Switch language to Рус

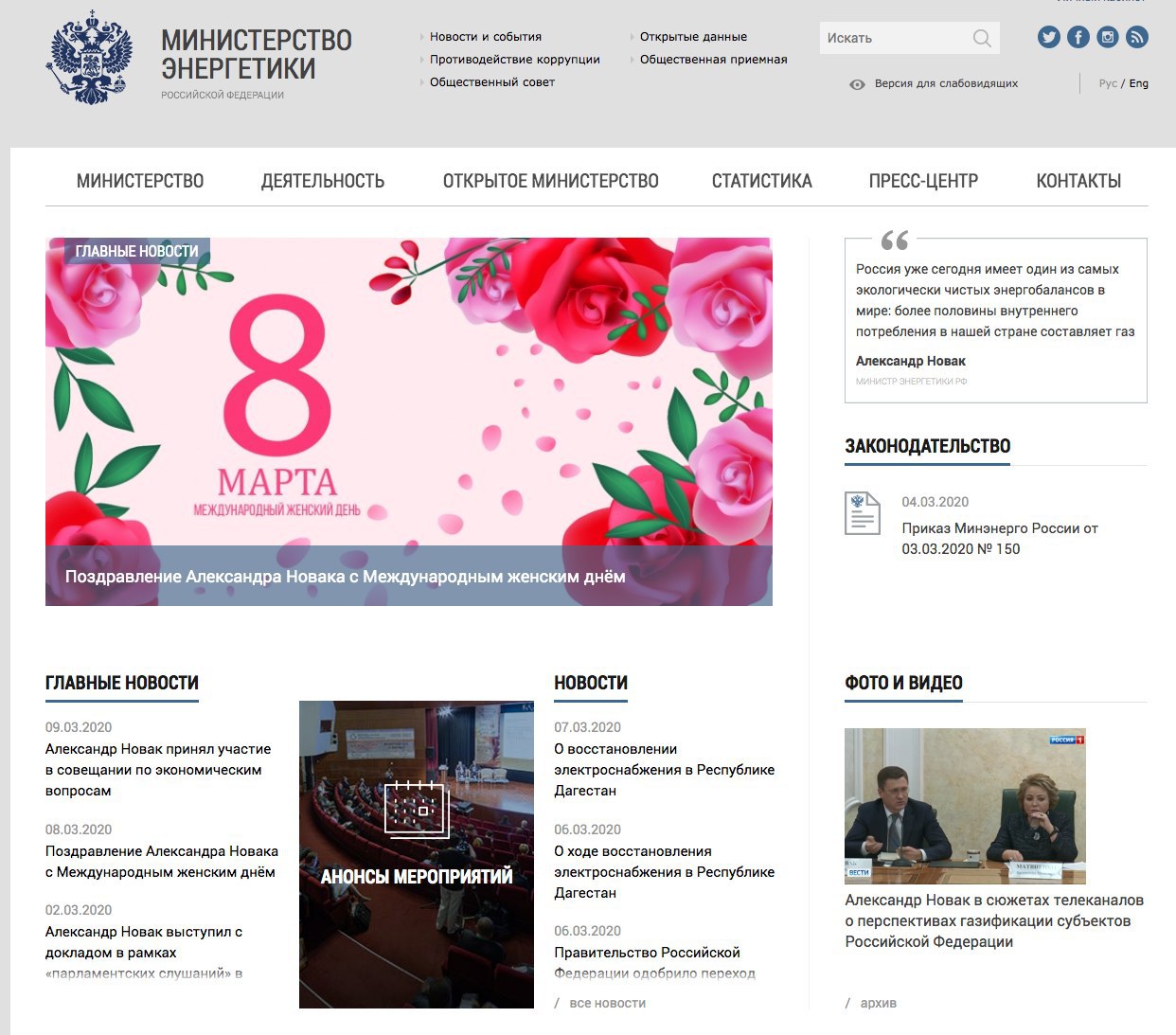coord(1108,83)
